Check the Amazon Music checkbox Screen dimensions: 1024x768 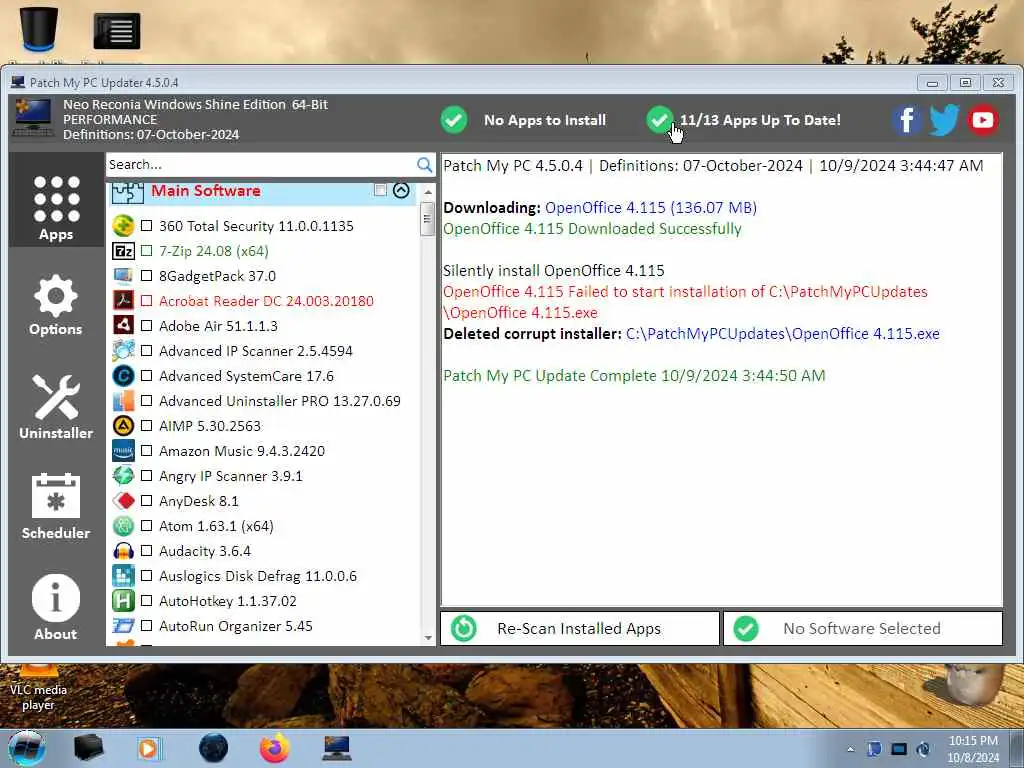coord(147,451)
